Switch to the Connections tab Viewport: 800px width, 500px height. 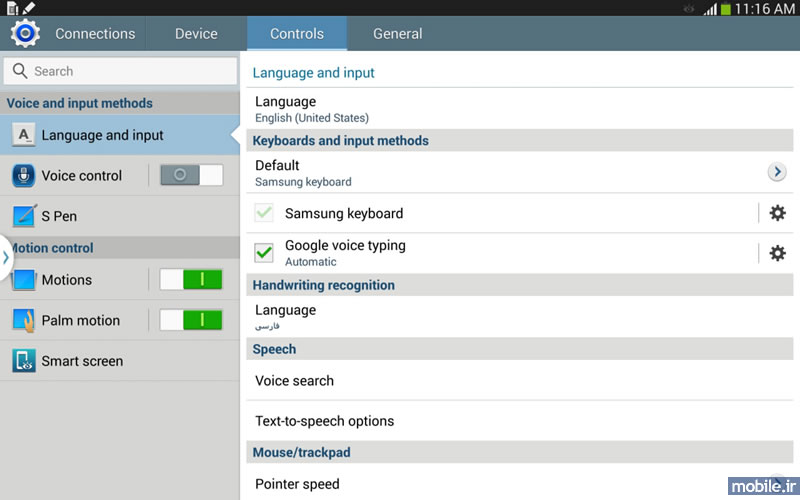(x=95, y=34)
